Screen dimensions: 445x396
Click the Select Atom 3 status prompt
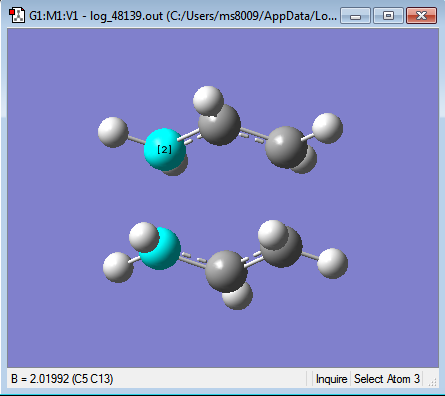(387, 379)
